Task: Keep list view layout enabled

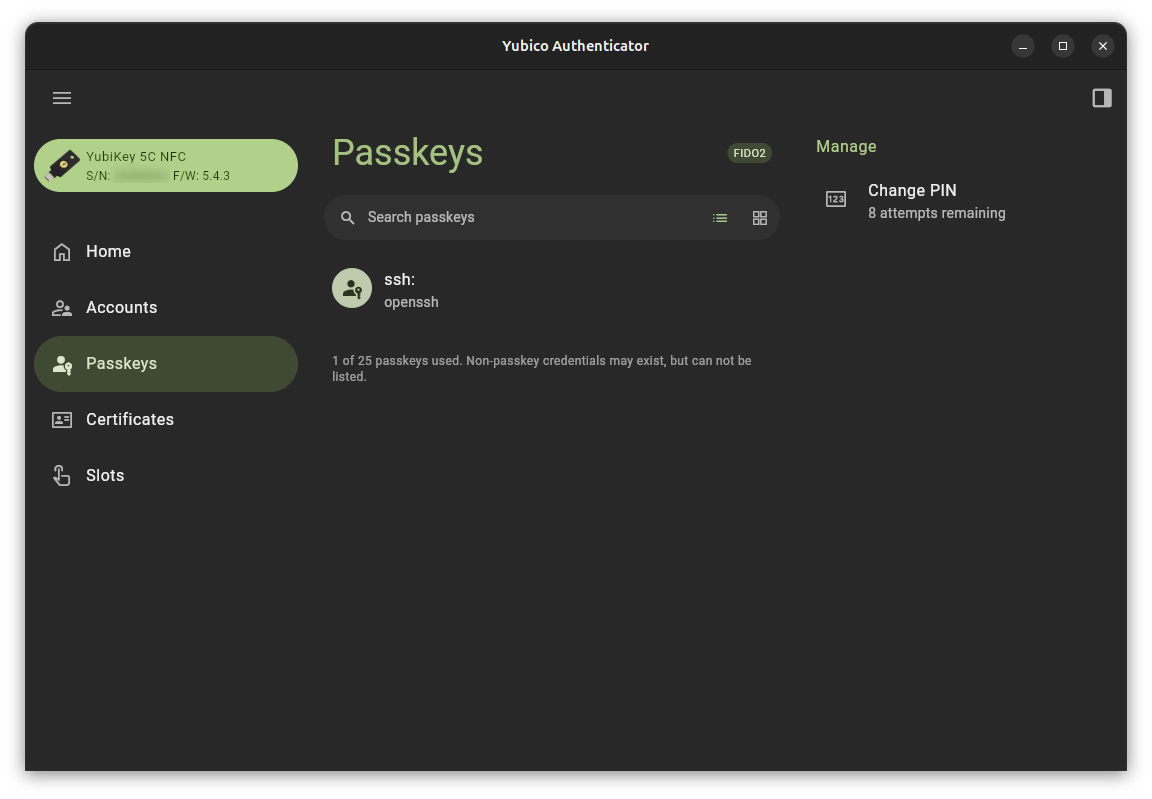Action: click(720, 217)
